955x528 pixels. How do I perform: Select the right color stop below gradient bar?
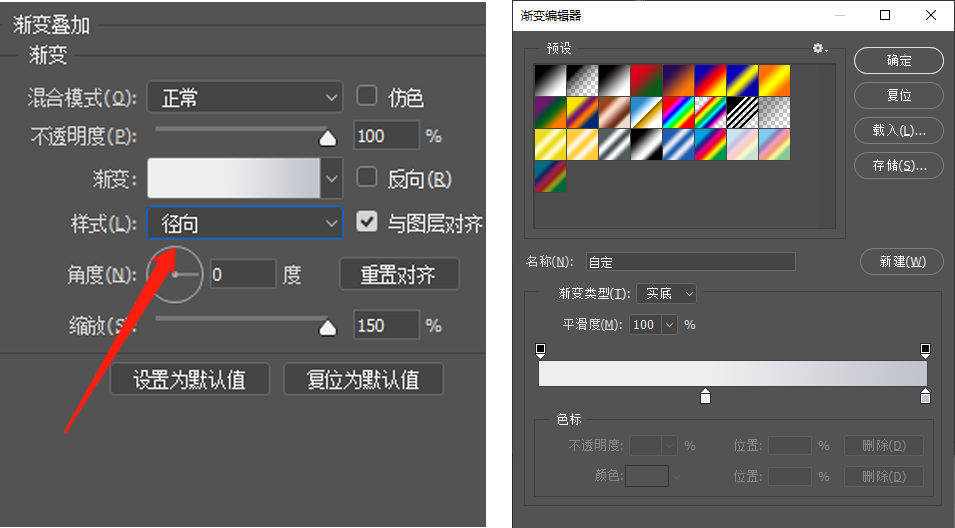[925, 397]
